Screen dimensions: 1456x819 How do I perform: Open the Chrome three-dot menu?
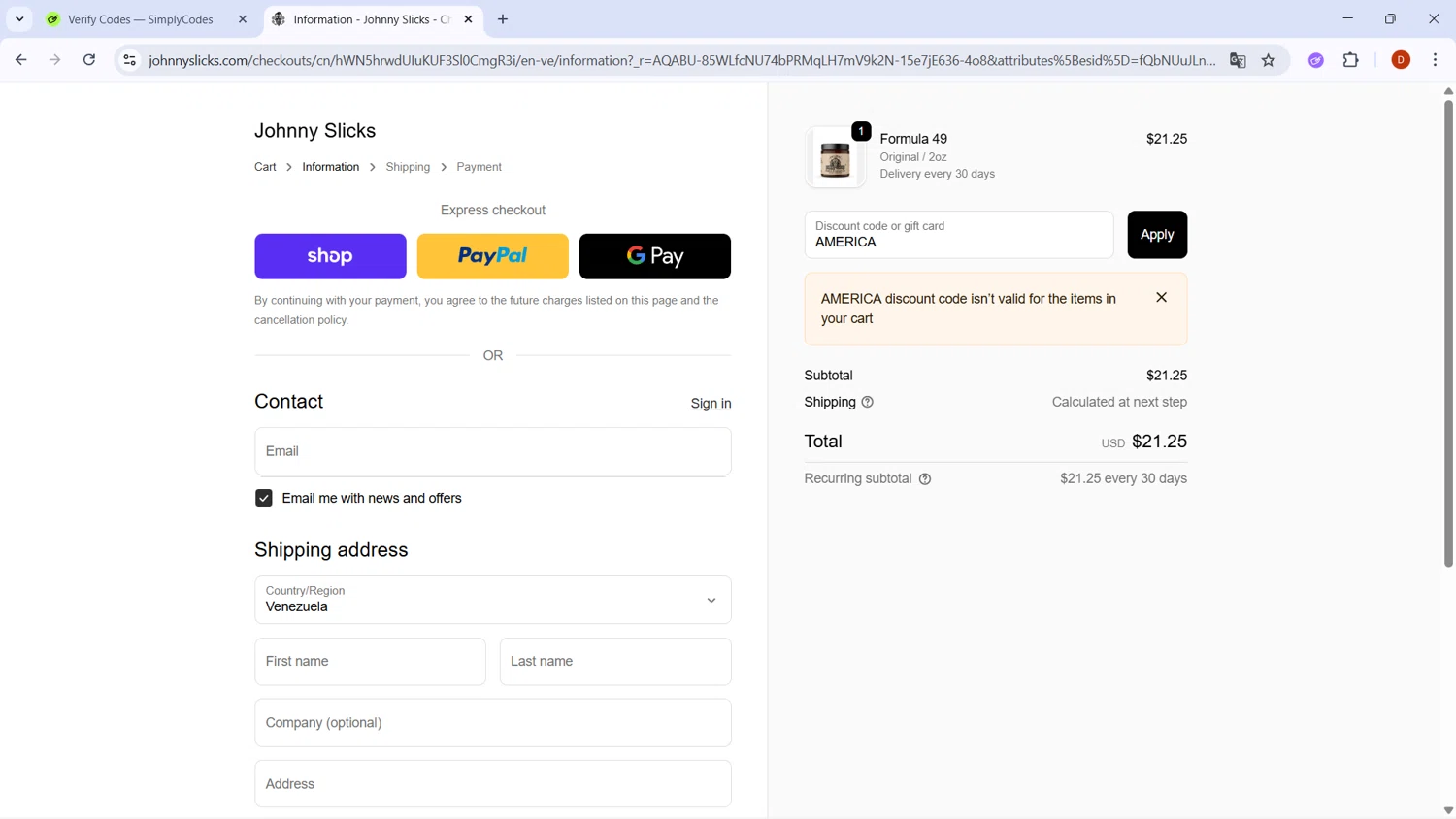pyautogui.click(x=1436, y=60)
